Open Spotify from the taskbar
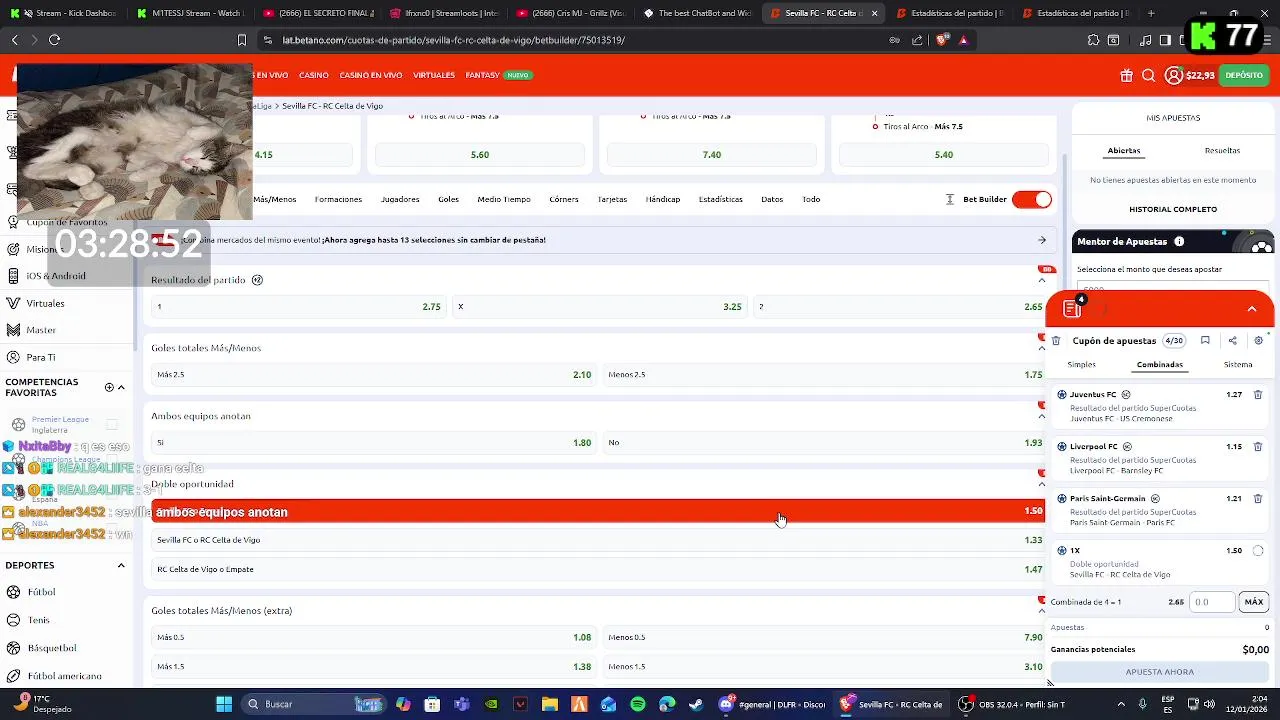The height and width of the screenshot is (720, 1280). [638, 704]
